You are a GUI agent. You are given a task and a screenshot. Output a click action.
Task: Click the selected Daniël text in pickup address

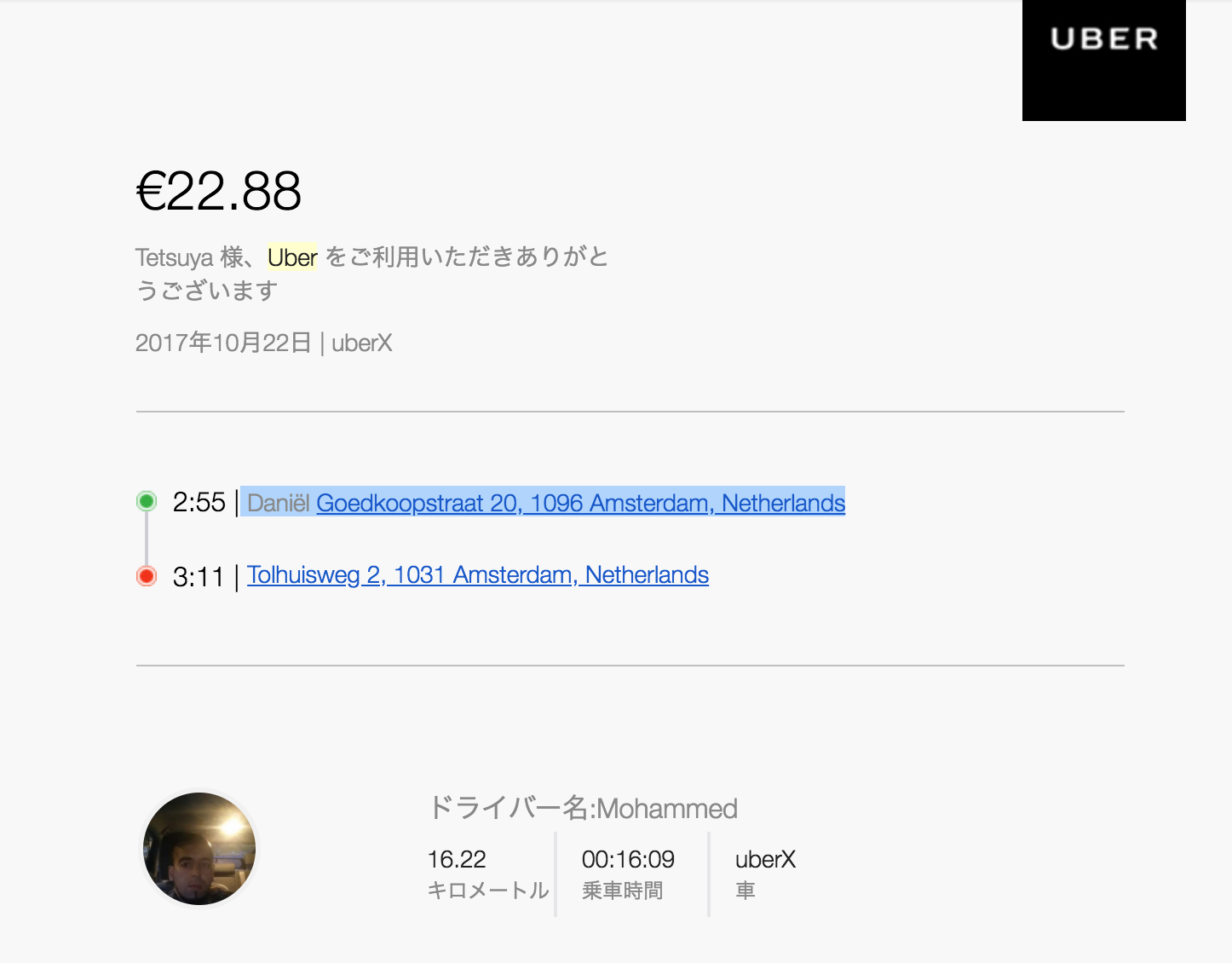[279, 503]
